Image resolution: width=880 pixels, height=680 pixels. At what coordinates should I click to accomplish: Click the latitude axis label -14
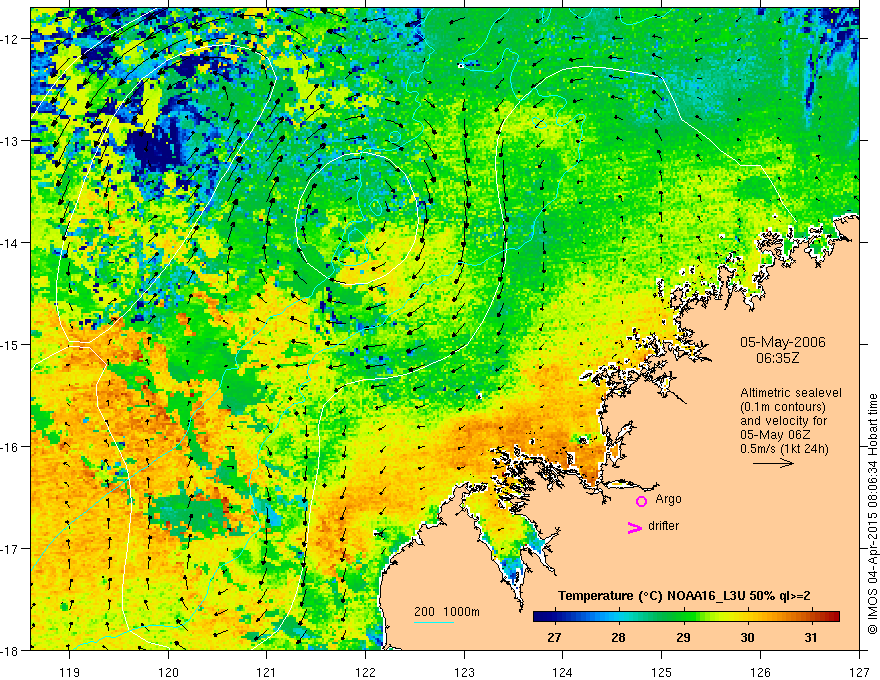click(11, 243)
